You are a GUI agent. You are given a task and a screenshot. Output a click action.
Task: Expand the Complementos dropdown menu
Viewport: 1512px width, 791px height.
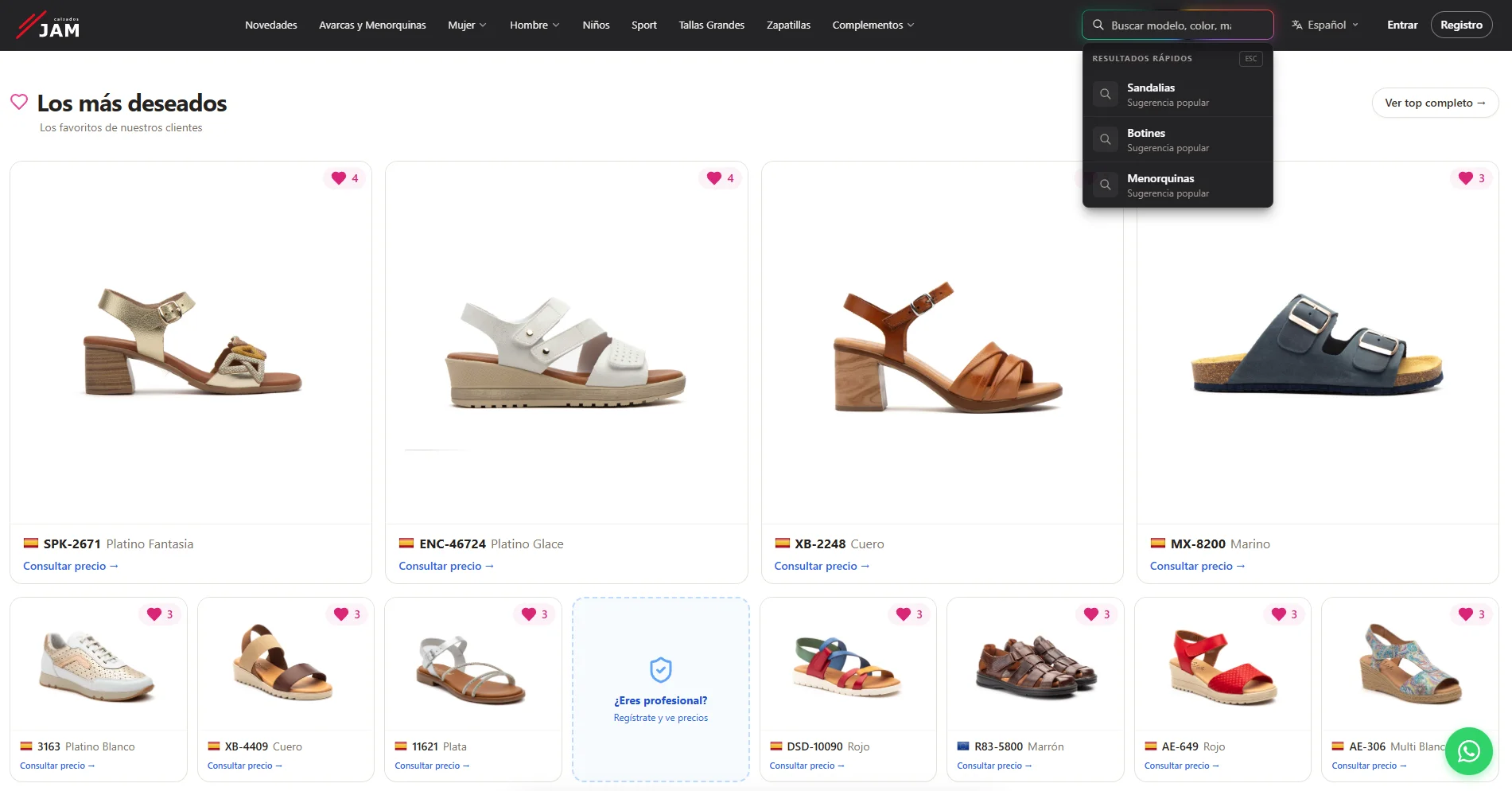pos(873,25)
